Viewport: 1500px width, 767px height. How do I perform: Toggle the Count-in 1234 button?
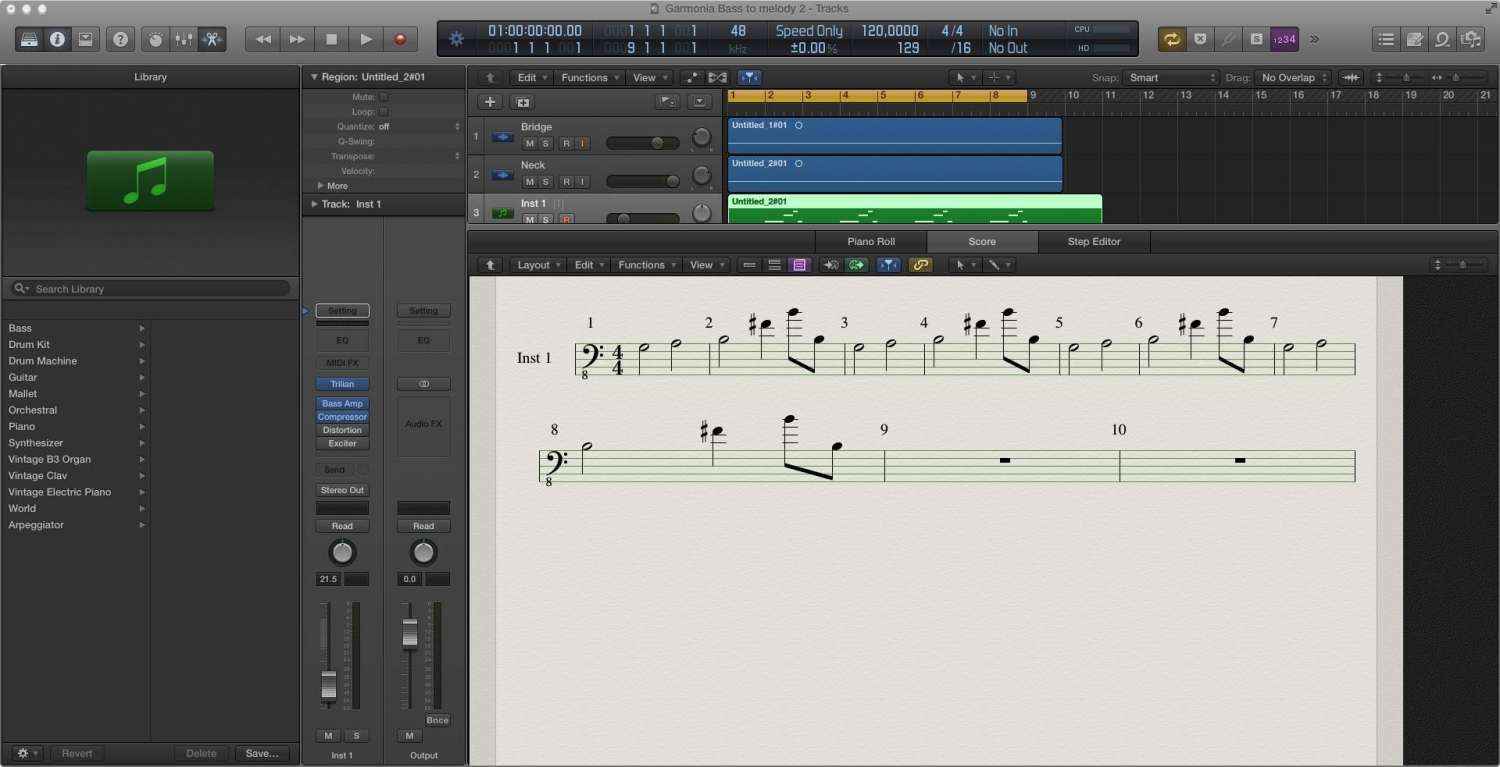pos(1284,39)
